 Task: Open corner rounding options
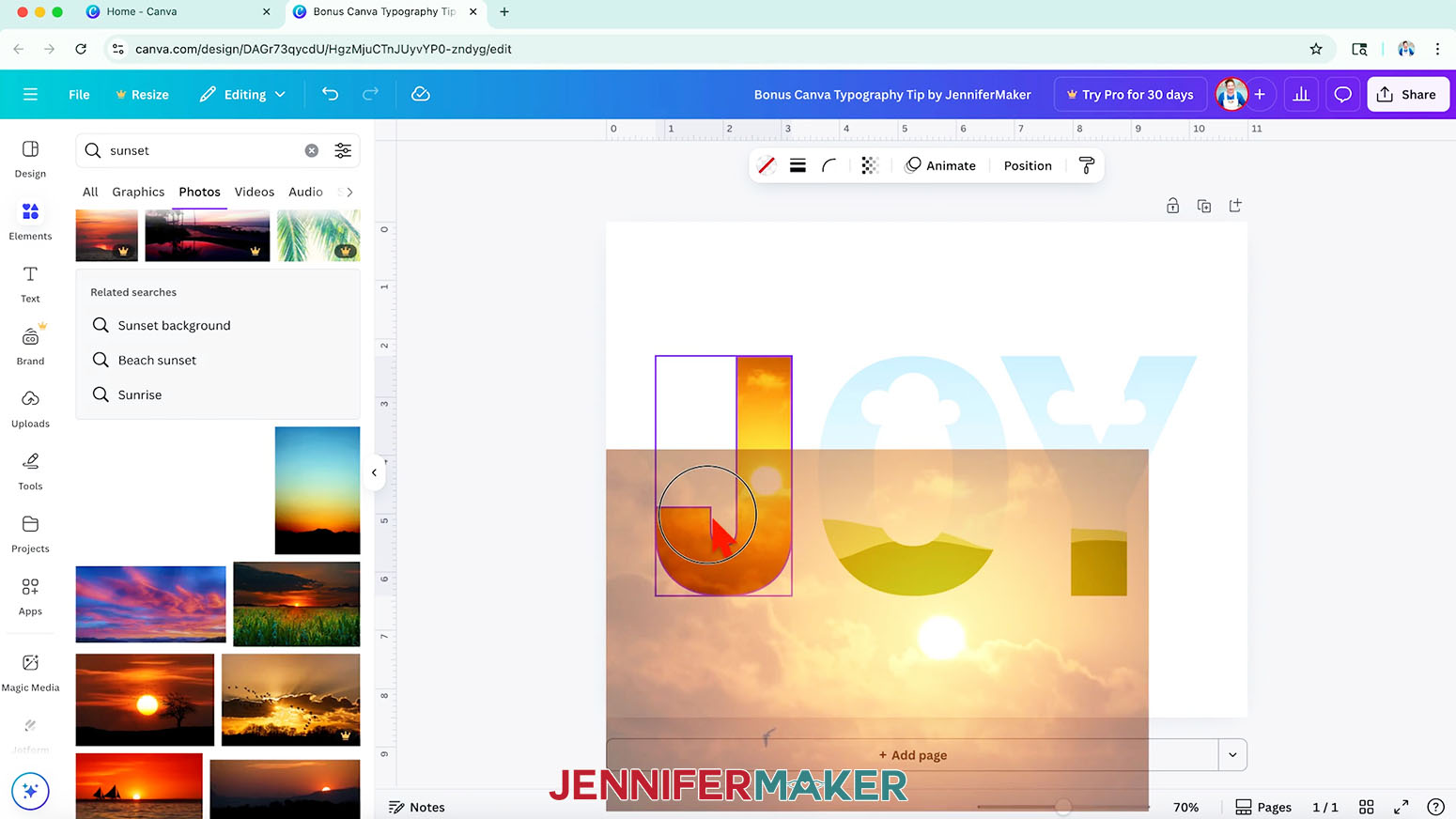(x=829, y=165)
